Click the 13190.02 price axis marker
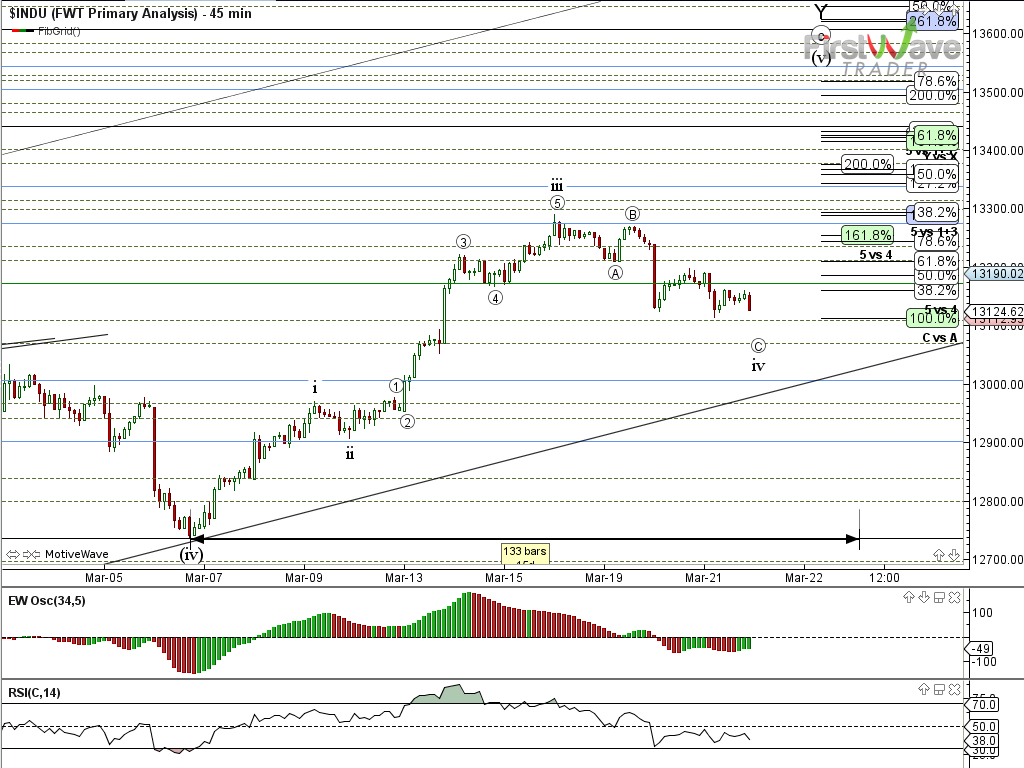Viewport: 1024px width, 768px height. pos(997,273)
